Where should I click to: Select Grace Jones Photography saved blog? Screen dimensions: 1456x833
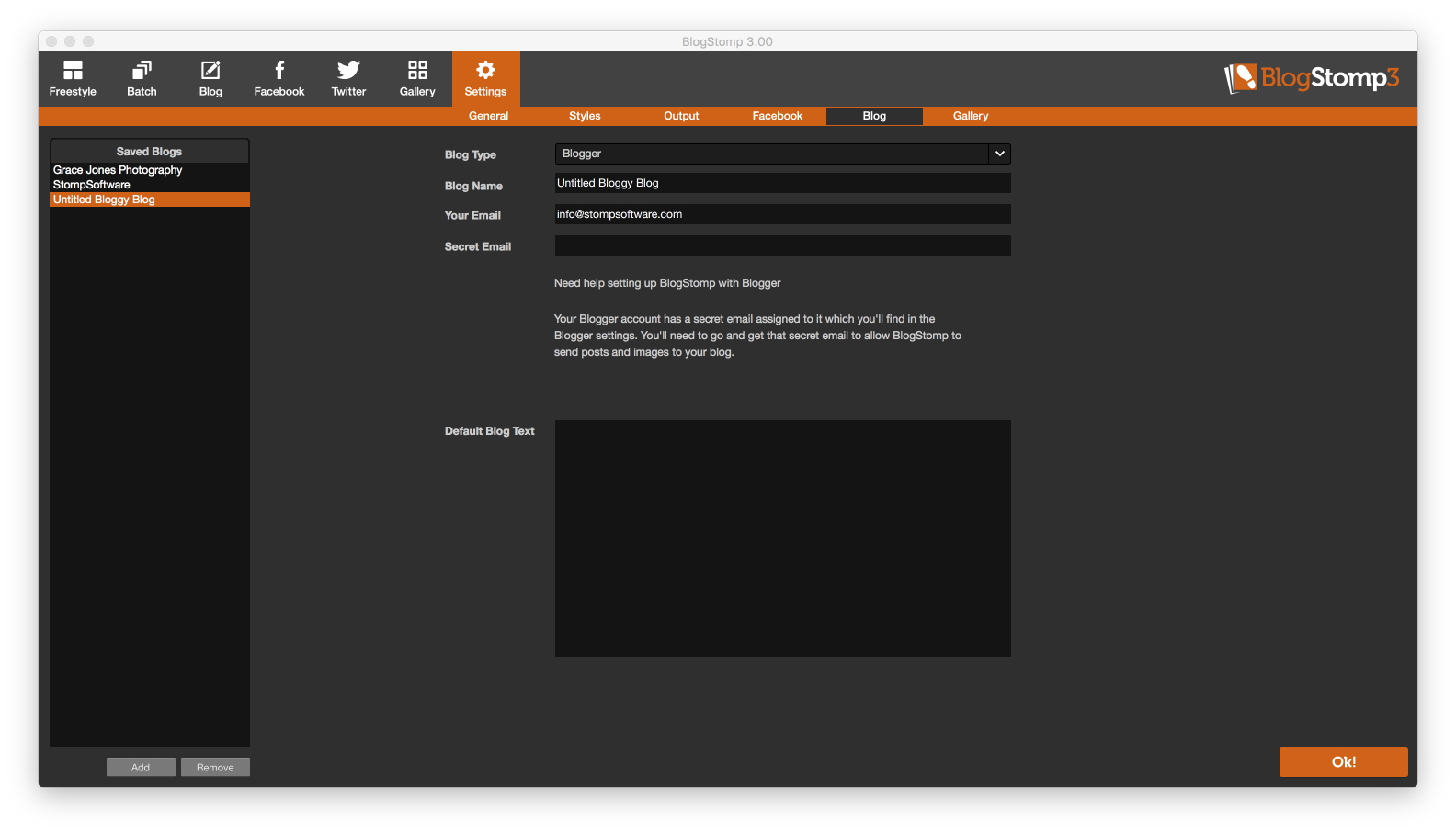tap(150, 170)
